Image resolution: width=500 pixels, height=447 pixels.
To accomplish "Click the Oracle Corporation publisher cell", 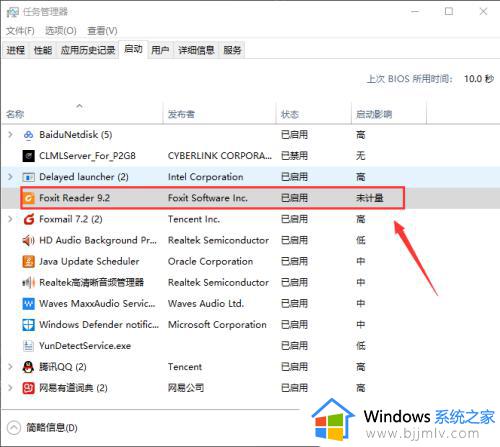I will 210,261.
